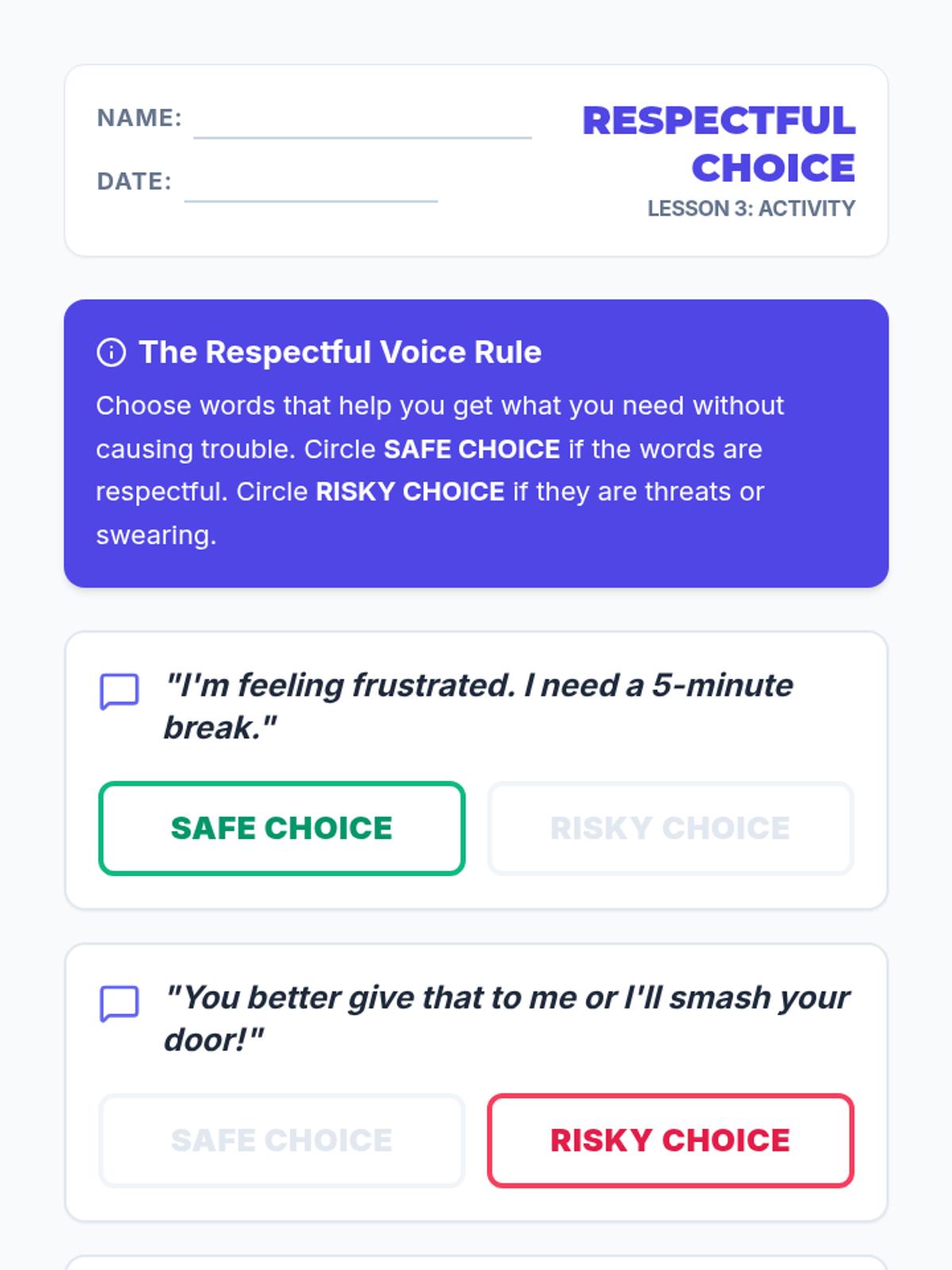The height and width of the screenshot is (1270, 952).
Task: Click the NAME: label
Action: pyautogui.click(x=140, y=117)
